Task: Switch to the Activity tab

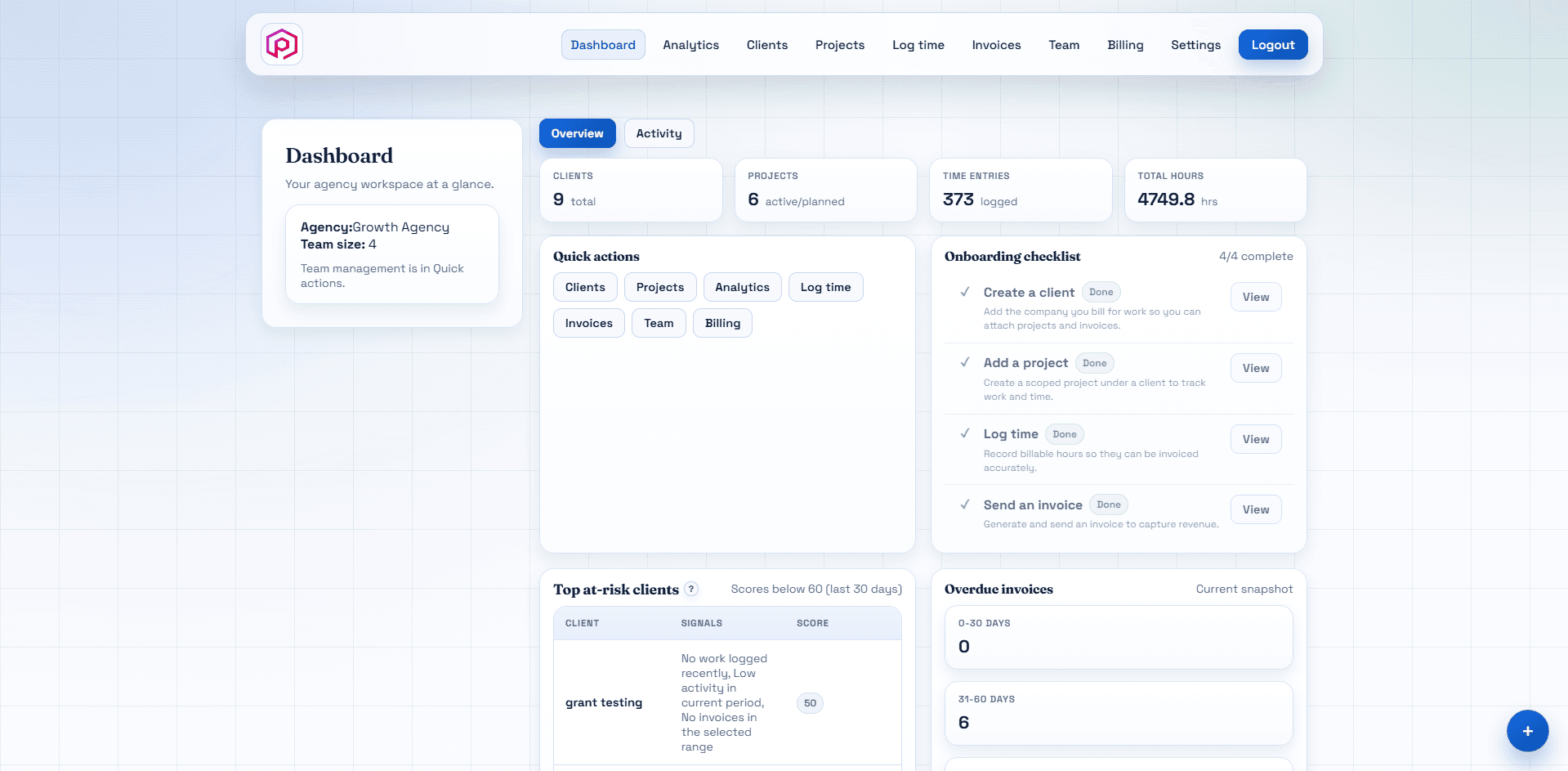Action: point(659,132)
